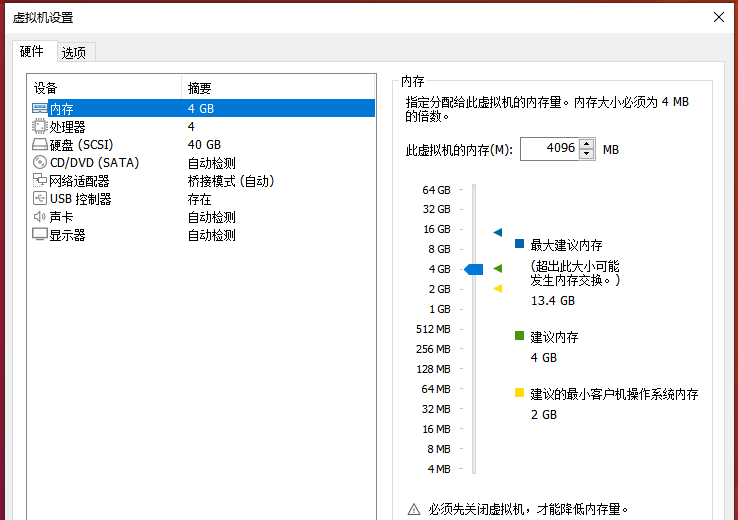Close the 虚拟机设置 dialog

[x=719, y=17]
